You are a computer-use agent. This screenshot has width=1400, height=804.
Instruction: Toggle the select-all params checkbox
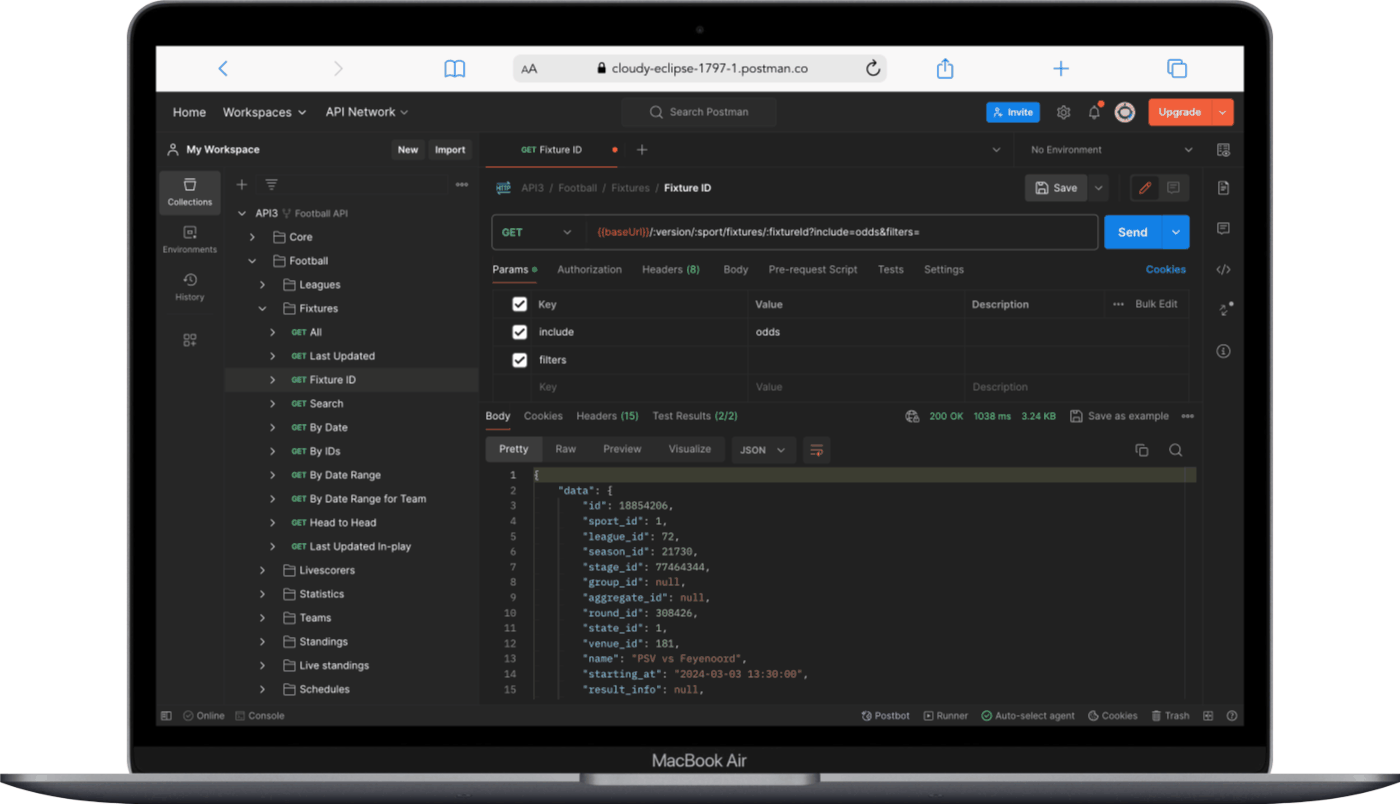(x=519, y=304)
